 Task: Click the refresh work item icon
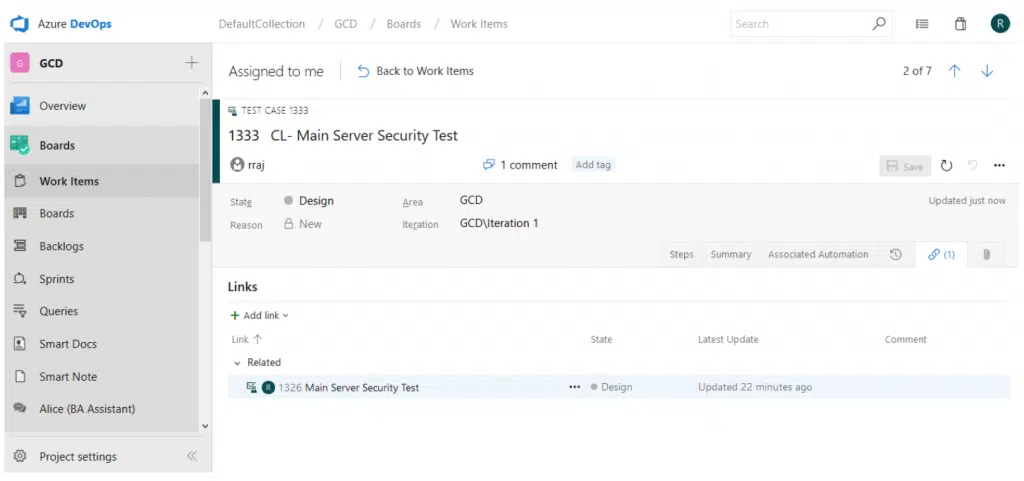tap(946, 166)
